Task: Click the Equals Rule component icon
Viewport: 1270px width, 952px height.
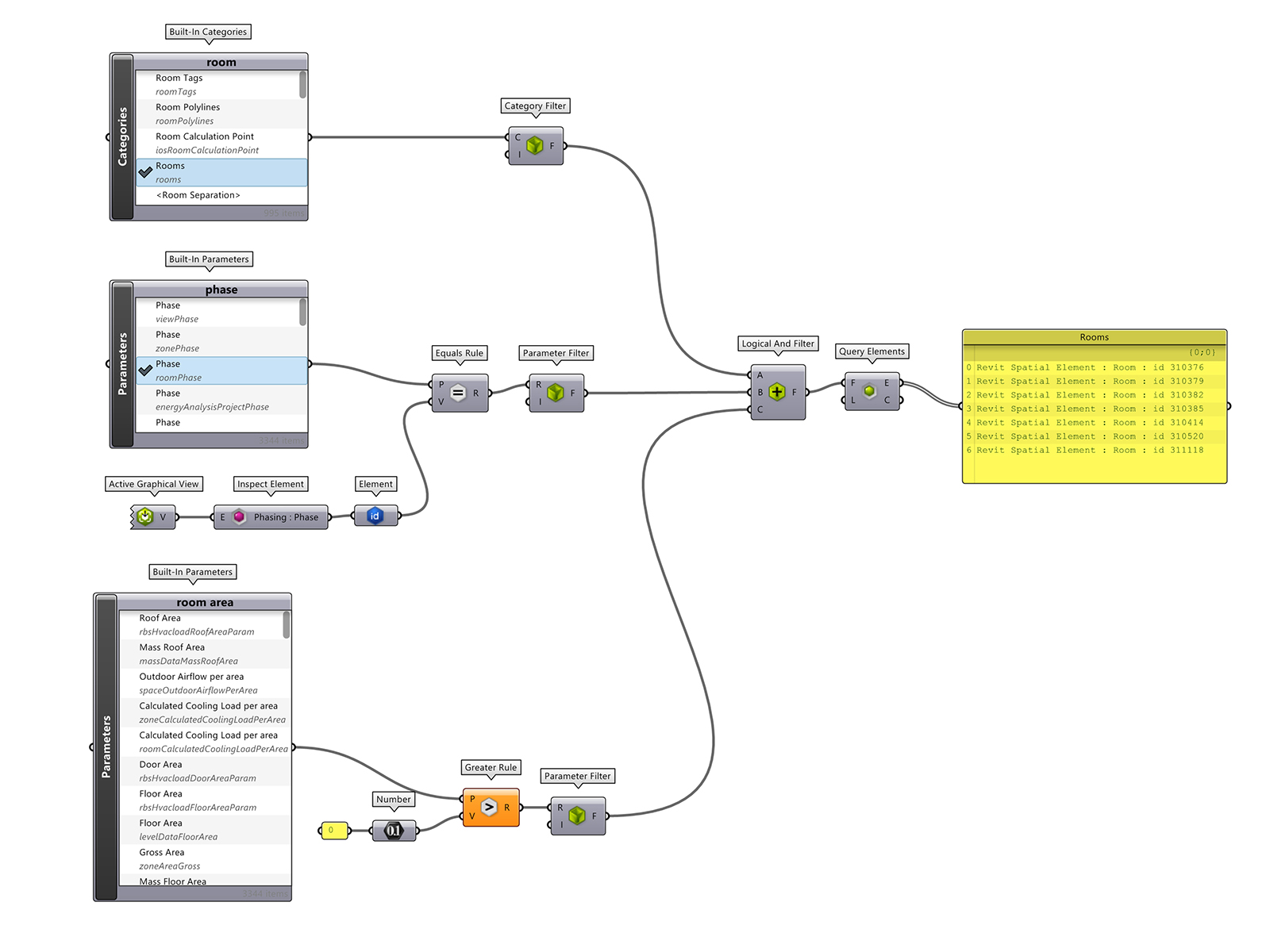Action: 458,393
